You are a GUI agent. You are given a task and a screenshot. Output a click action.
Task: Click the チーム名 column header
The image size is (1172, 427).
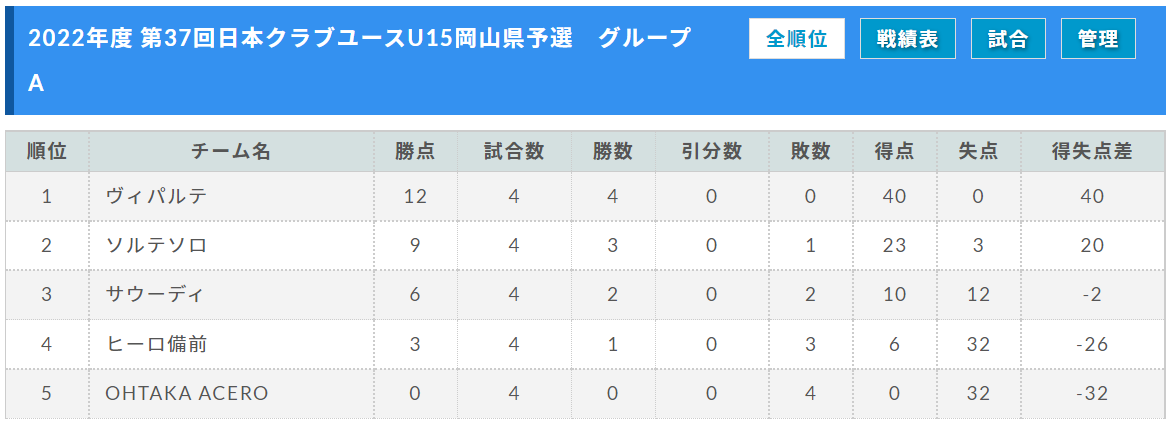click(232, 152)
